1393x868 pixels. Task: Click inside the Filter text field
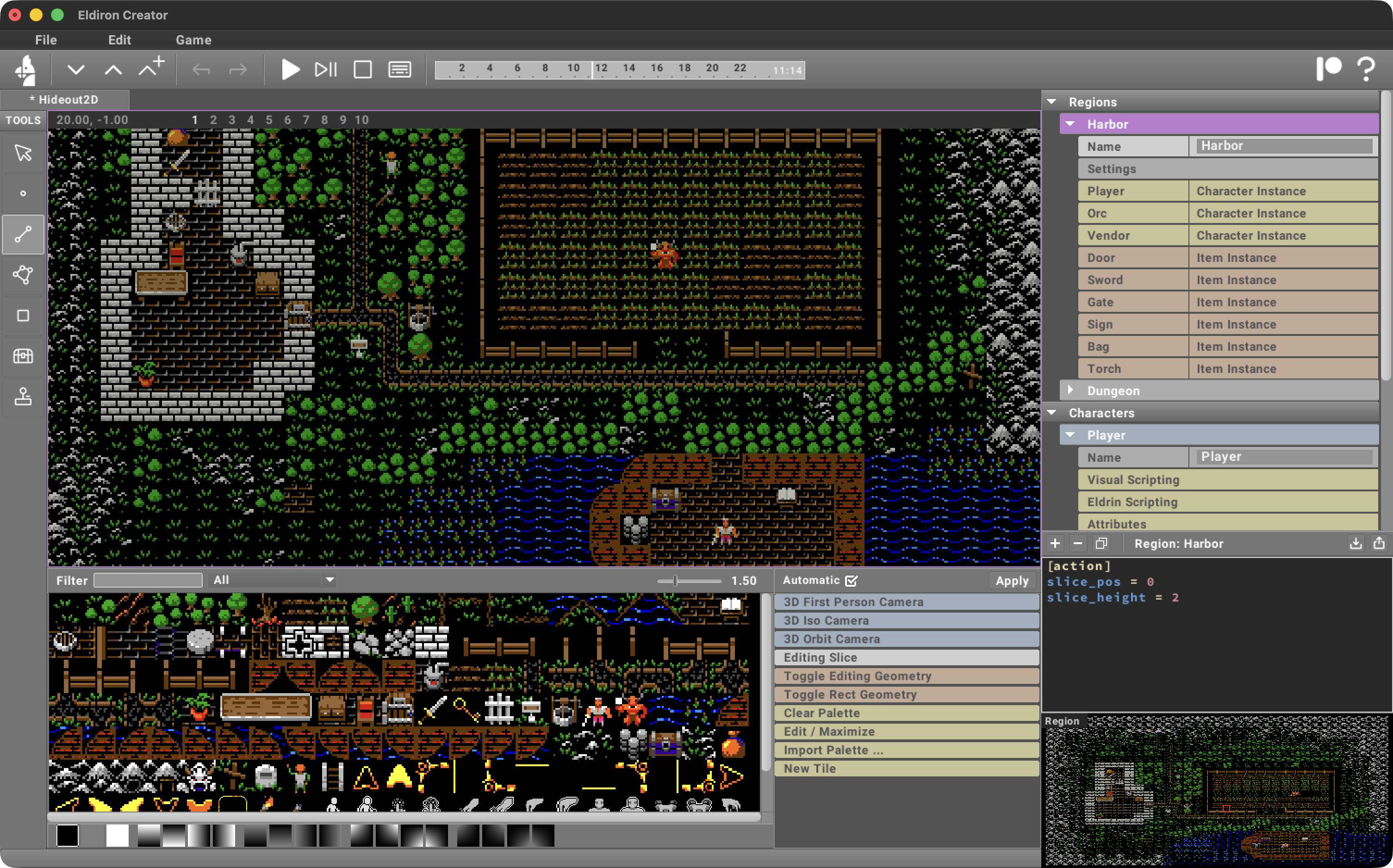(x=148, y=580)
